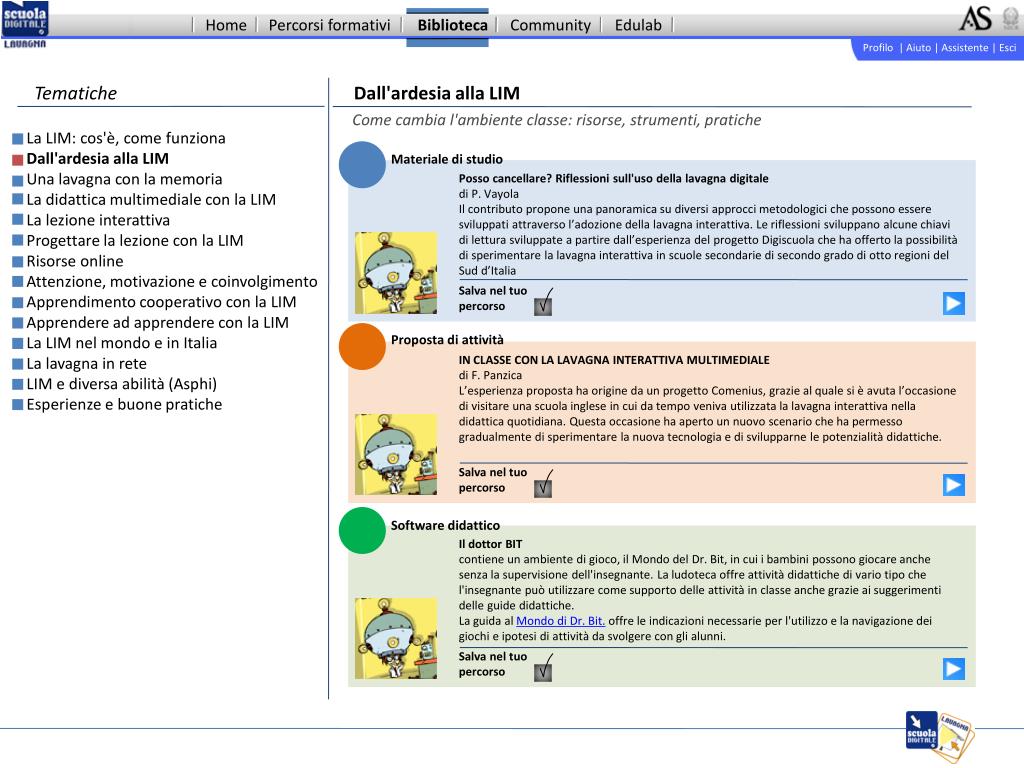The height and width of the screenshot is (768, 1024).
Task: Click author line di P. Vayola
Action: 488,194
